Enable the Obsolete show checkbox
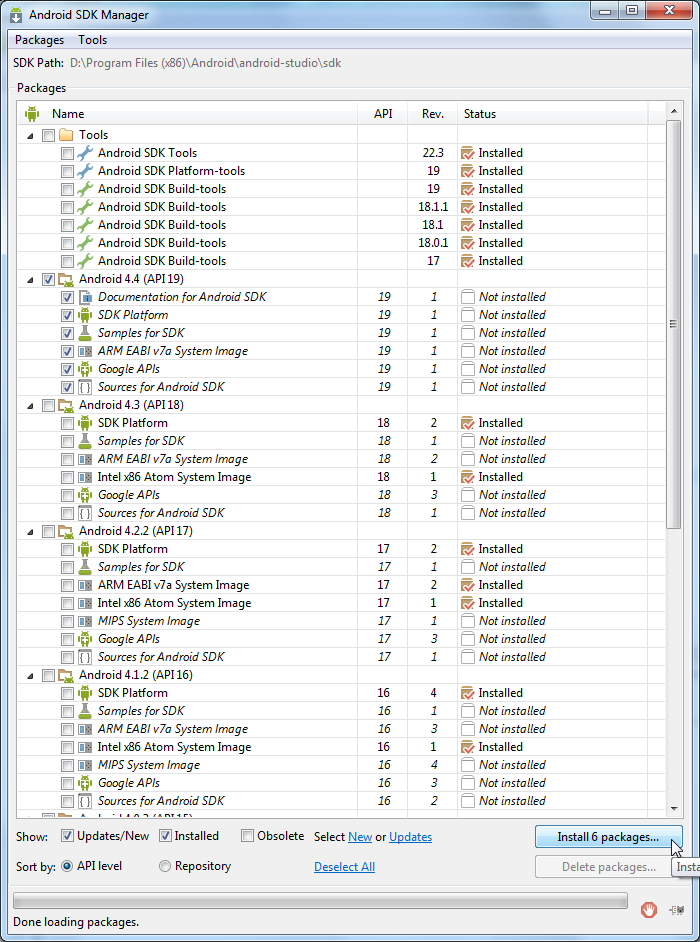 click(x=248, y=836)
